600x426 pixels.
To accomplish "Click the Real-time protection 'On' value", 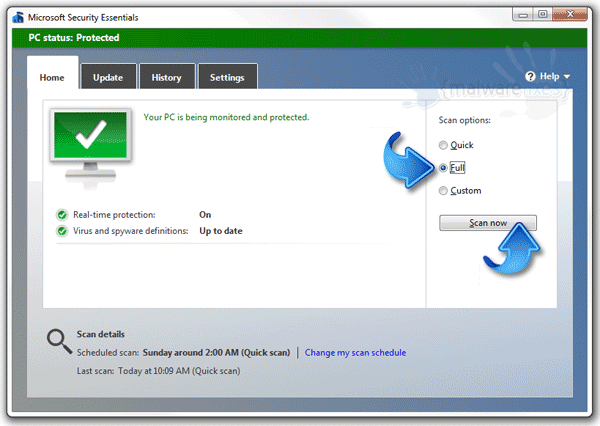I will pos(205,215).
